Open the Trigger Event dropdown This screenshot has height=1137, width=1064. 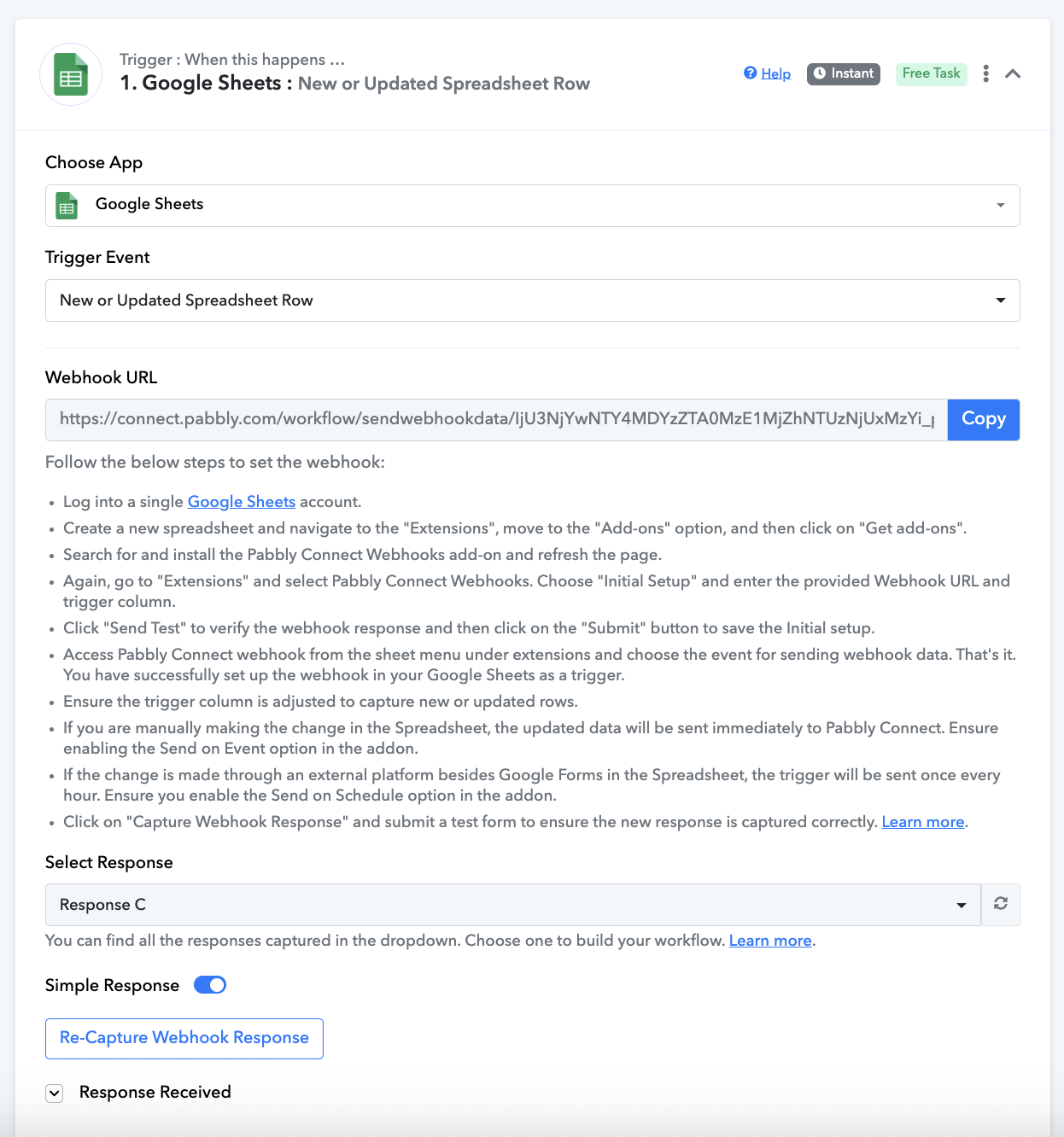tap(532, 300)
